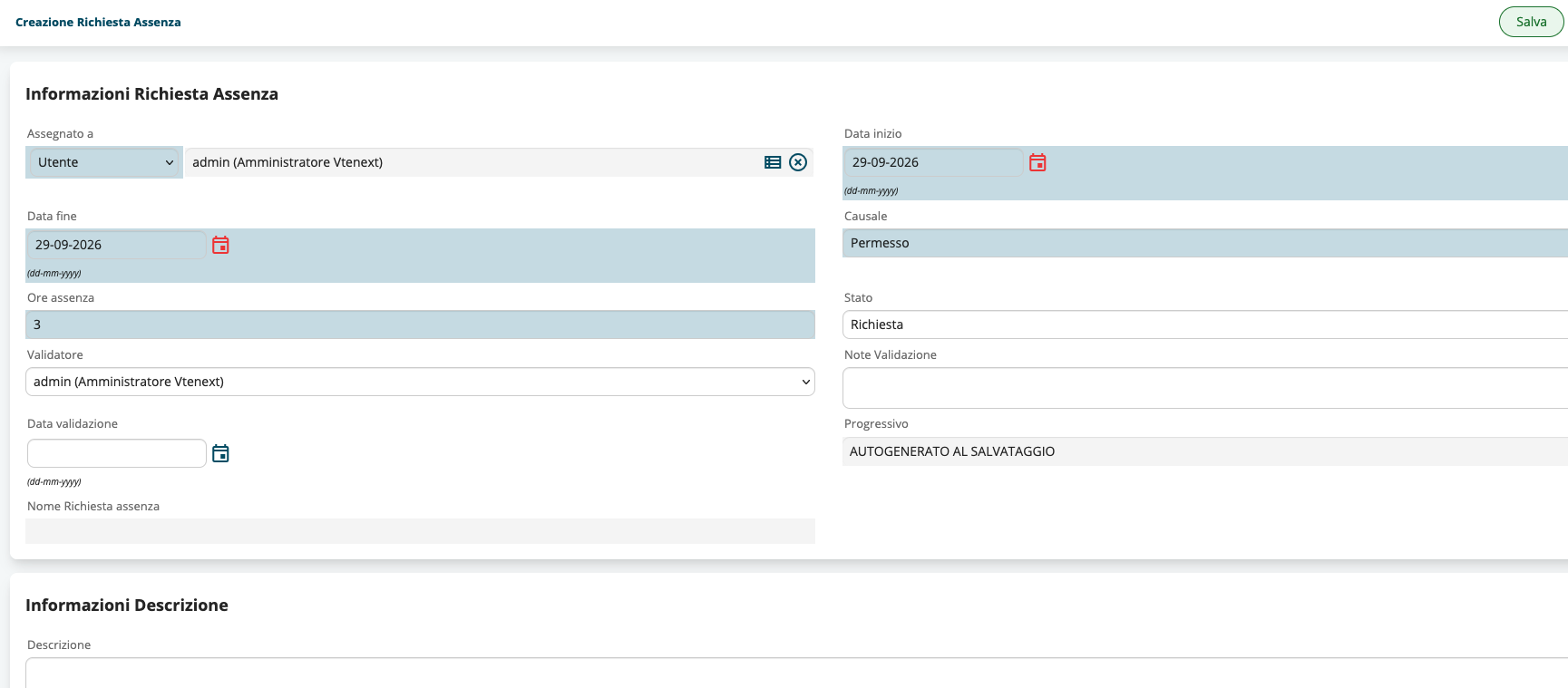Click the Assegnato a label
This screenshot has width=1568, height=688.
coord(60,134)
